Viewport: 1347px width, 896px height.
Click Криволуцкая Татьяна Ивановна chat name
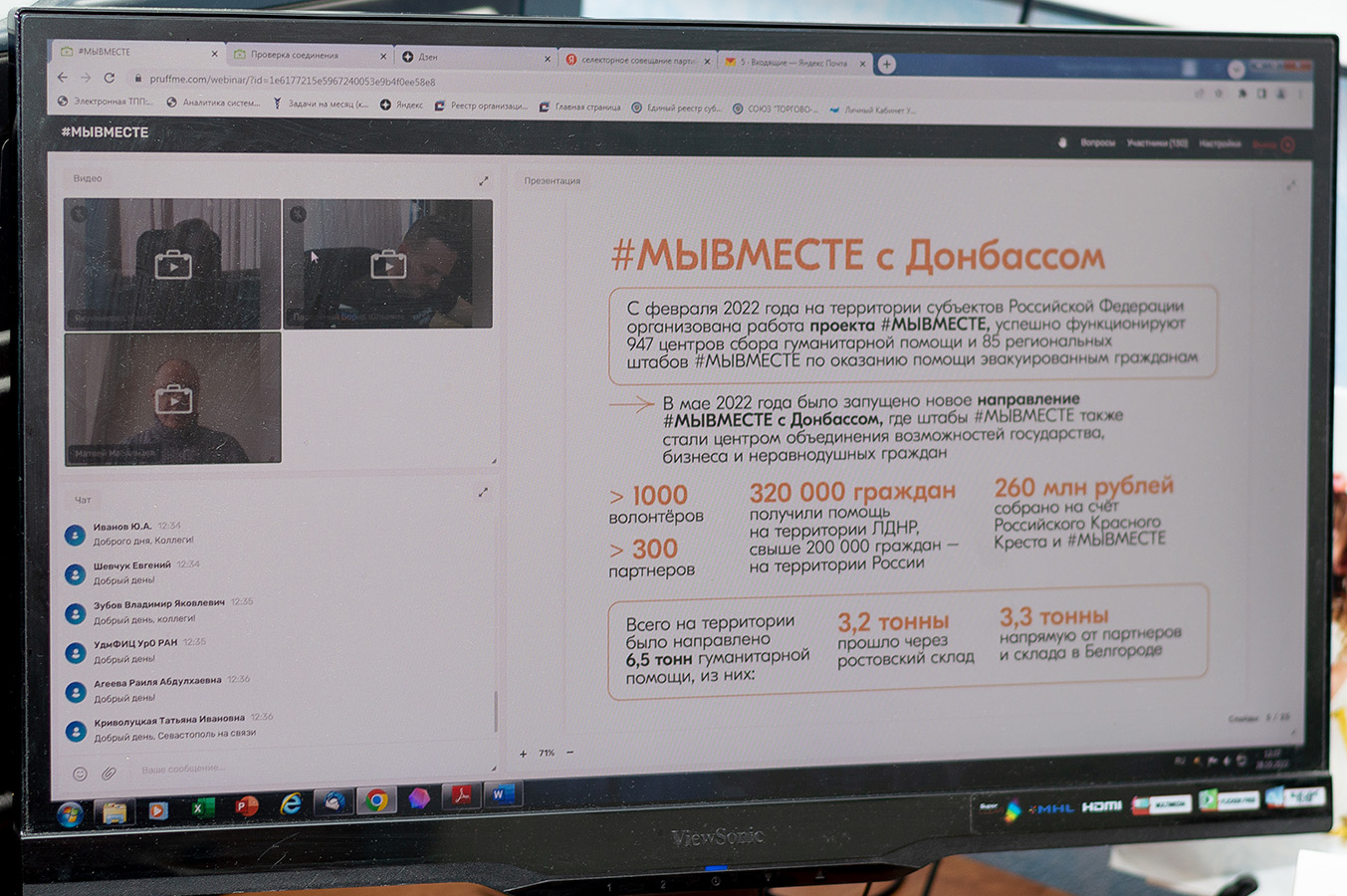(169, 719)
